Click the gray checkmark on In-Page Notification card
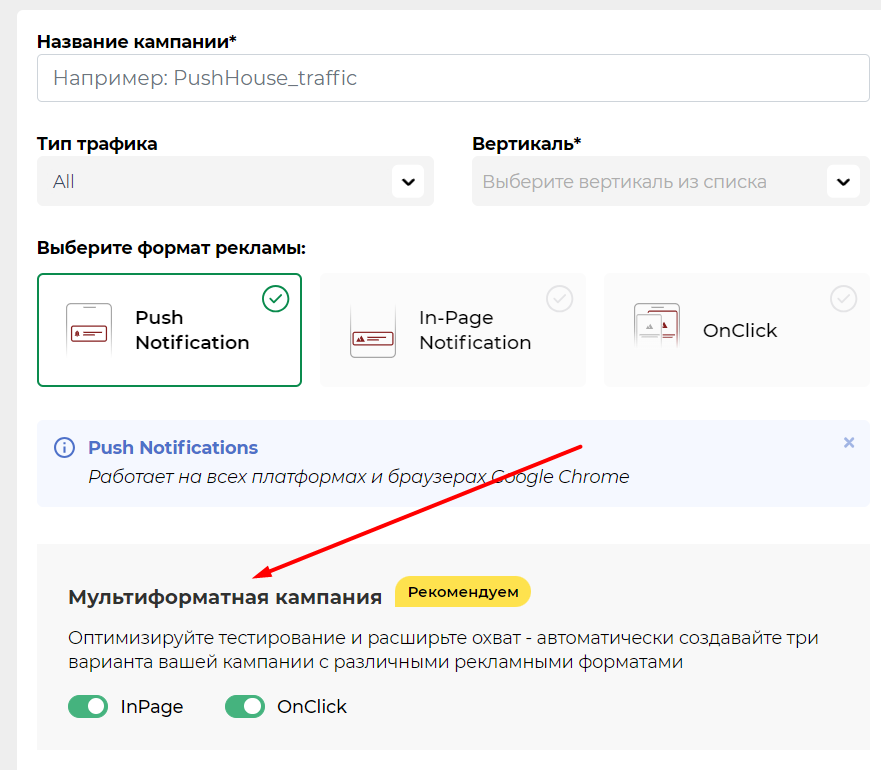 point(560,298)
